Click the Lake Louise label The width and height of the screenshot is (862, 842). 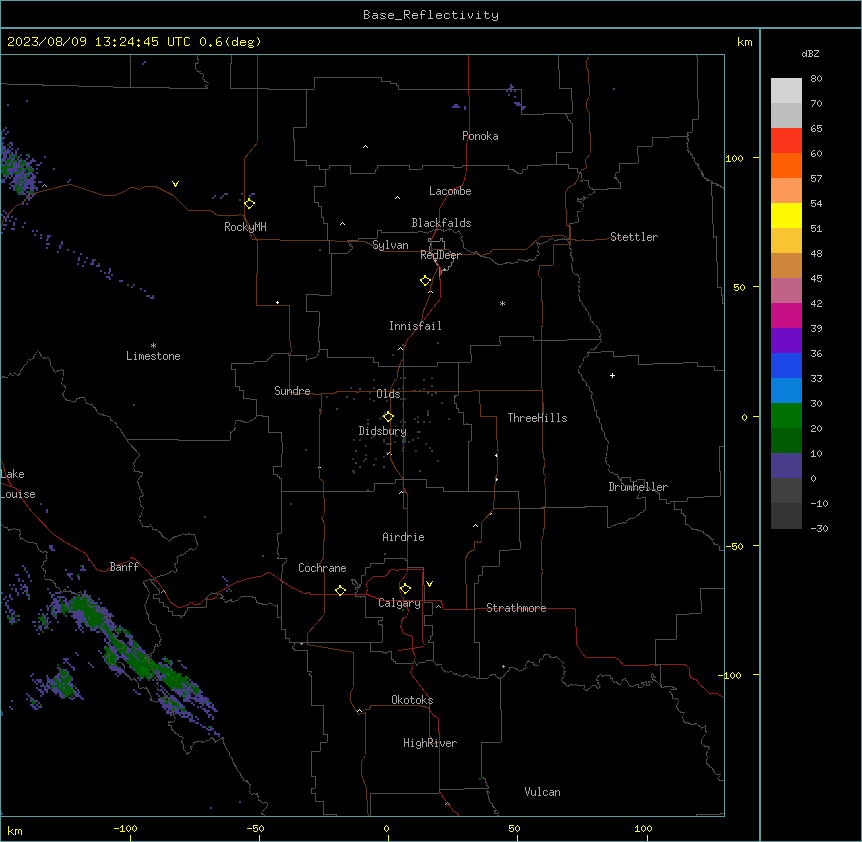(18, 484)
